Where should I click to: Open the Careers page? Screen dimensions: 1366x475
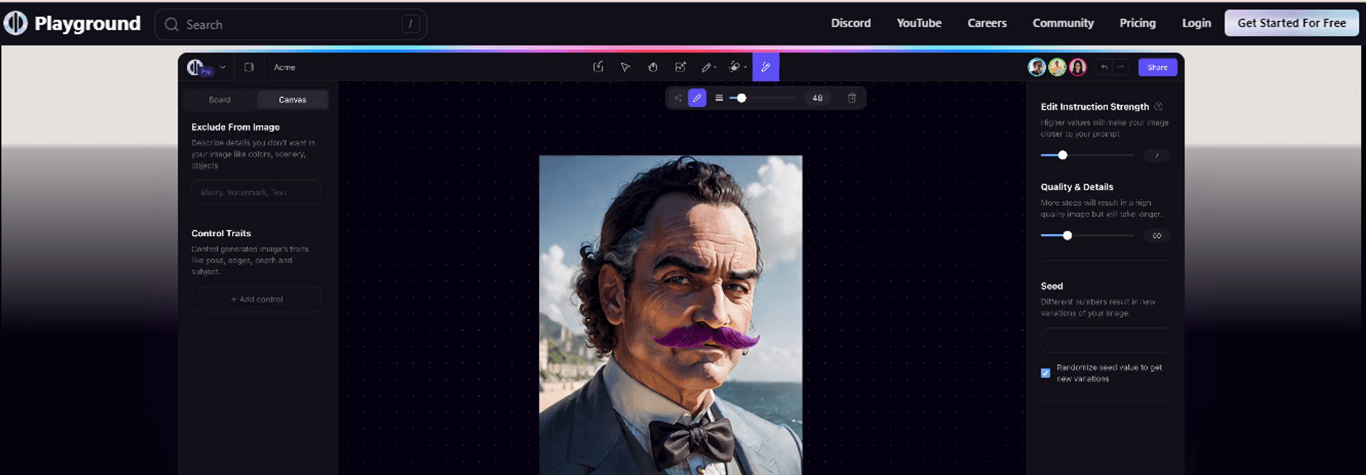987,23
